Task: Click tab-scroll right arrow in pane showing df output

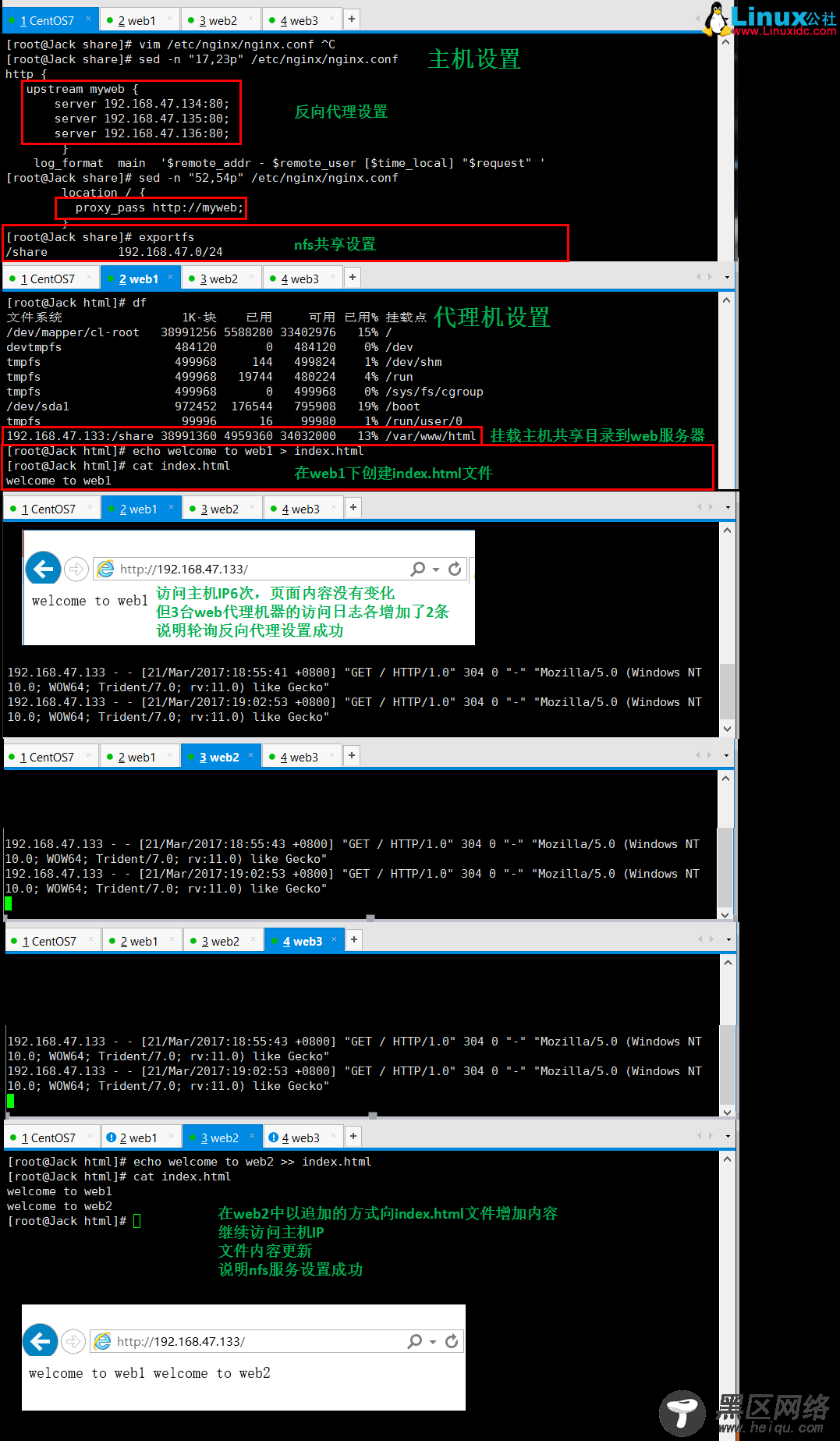Action: [x=709, y=276]
